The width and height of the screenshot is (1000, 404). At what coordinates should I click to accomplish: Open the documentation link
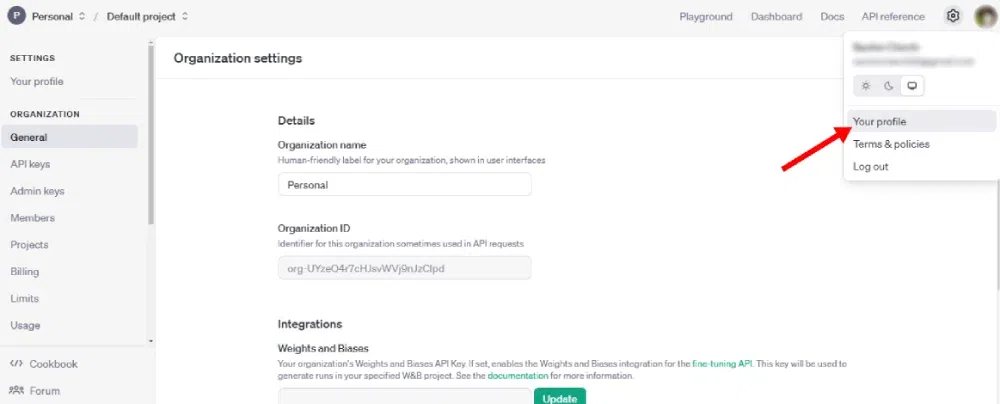(x=517, y=377)
